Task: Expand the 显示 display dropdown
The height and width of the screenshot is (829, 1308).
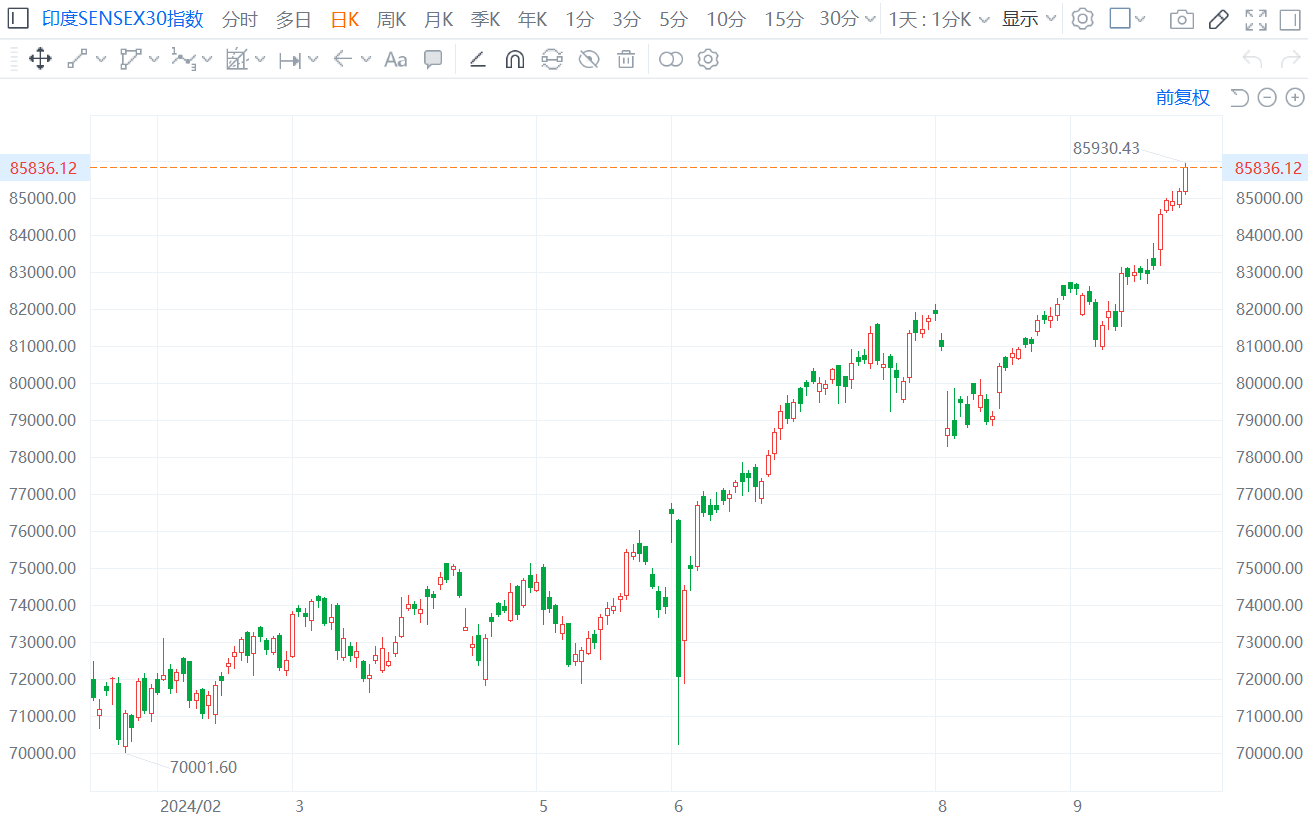Action: pyautogui.click(x=1029, y=19)
